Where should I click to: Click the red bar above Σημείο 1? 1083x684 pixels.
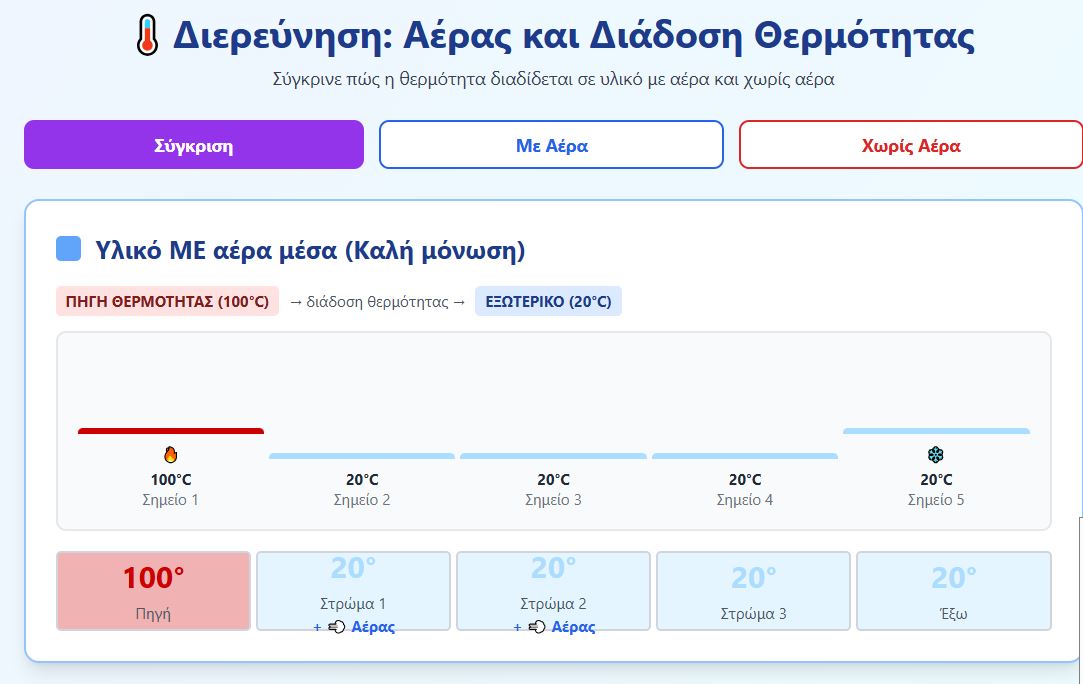[x=171, y=431]
